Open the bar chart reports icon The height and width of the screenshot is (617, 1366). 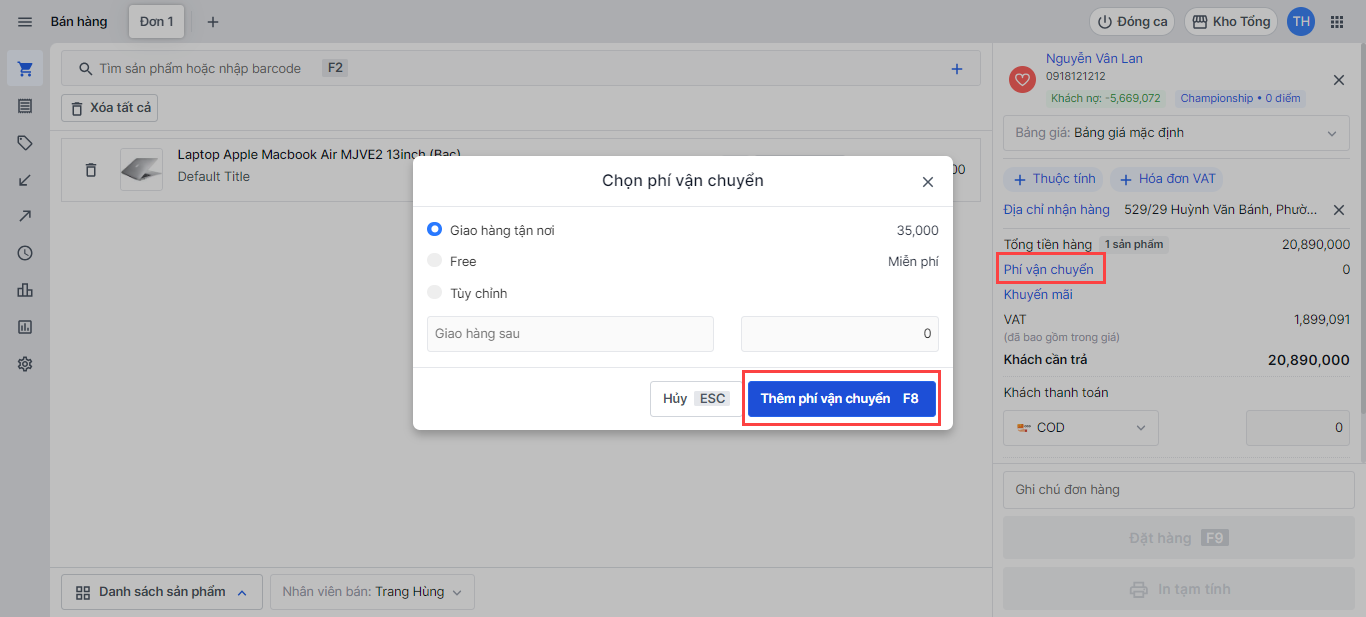point(25,290)
